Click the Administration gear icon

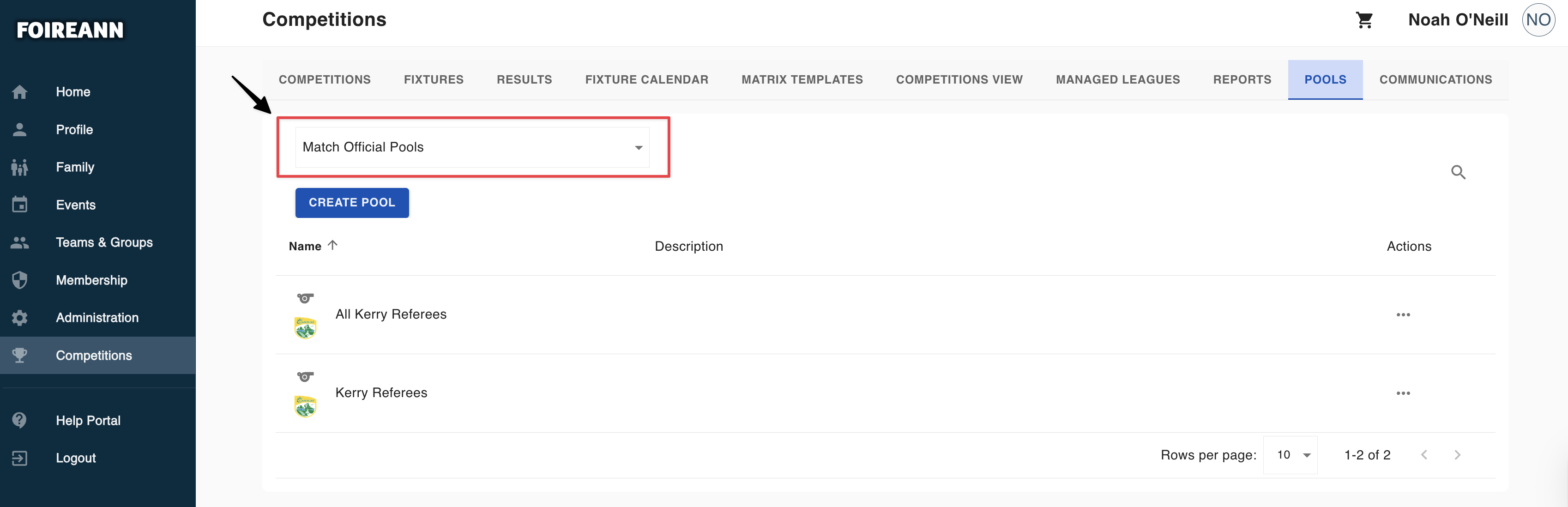pyautogui.click(x=19, y=318)
